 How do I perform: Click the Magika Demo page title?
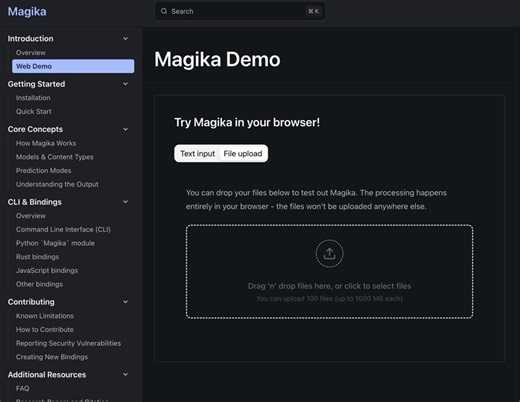tap(217, 59)
